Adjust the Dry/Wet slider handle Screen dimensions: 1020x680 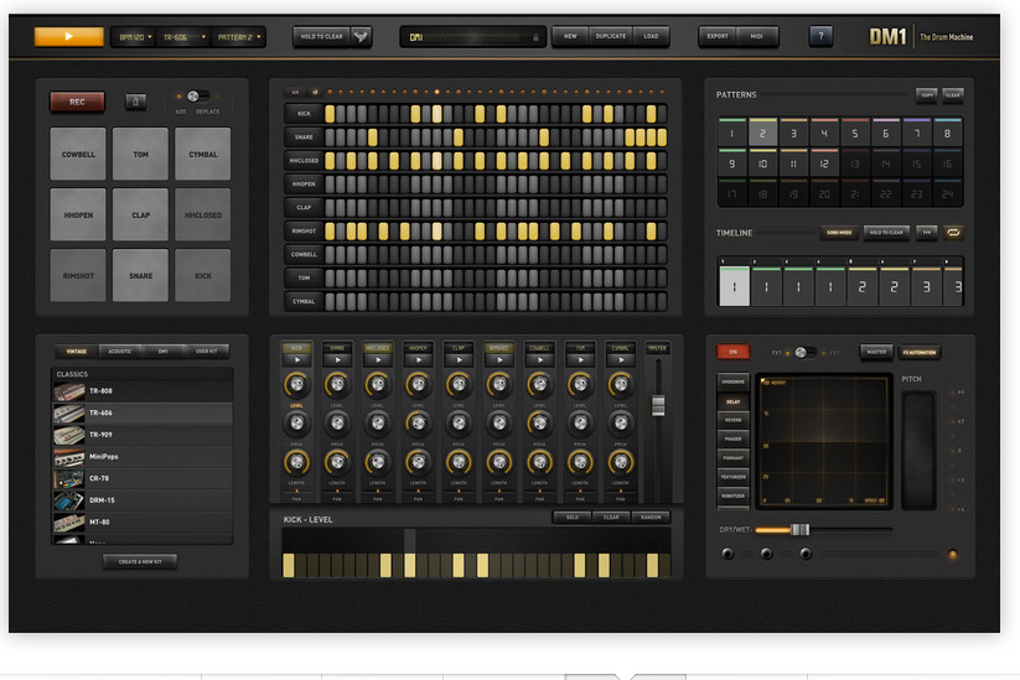(800, 530)
